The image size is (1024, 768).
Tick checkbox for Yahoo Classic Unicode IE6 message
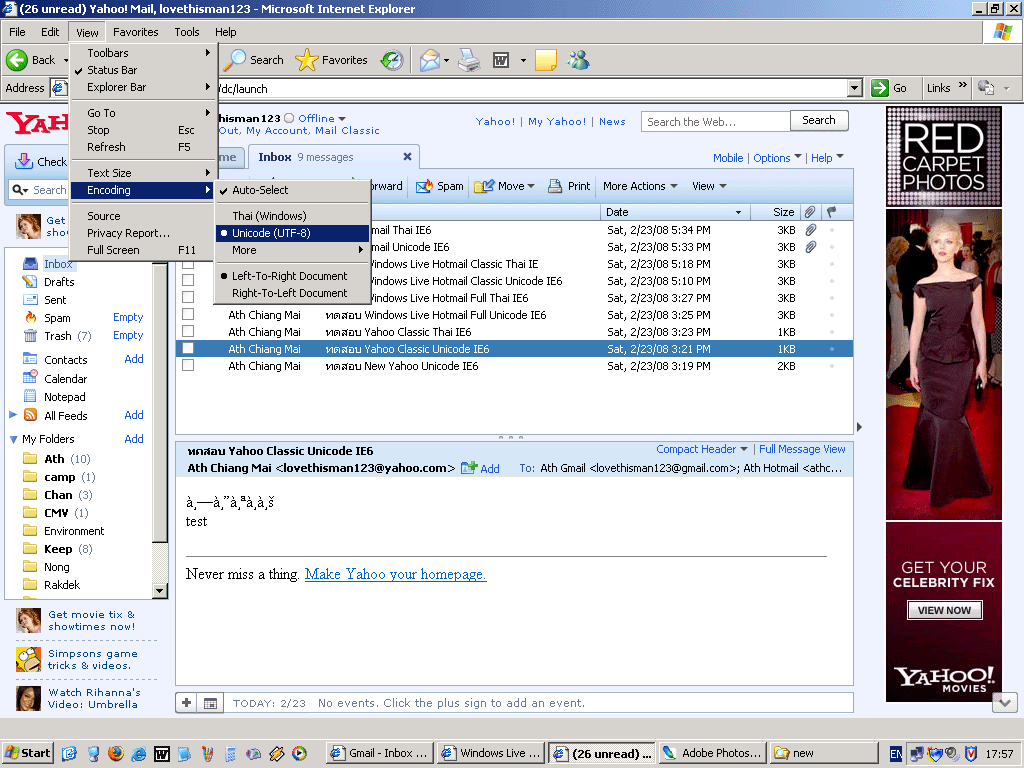click(x=188, y=349)
